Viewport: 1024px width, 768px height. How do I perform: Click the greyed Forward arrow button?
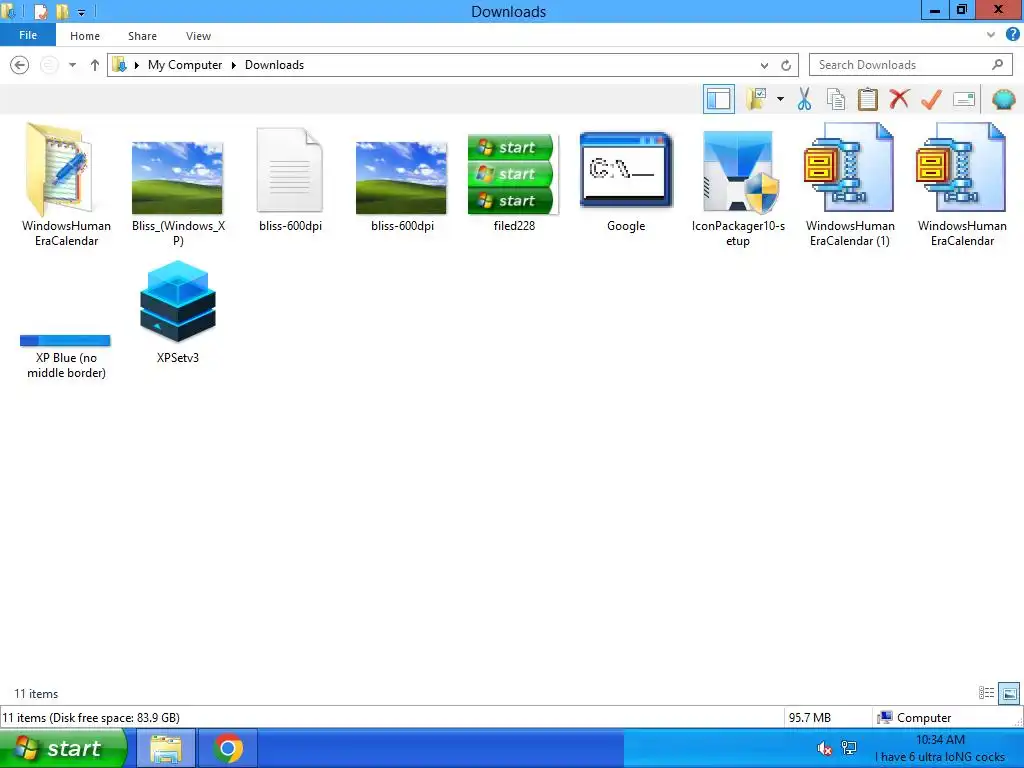click(49, 65)
